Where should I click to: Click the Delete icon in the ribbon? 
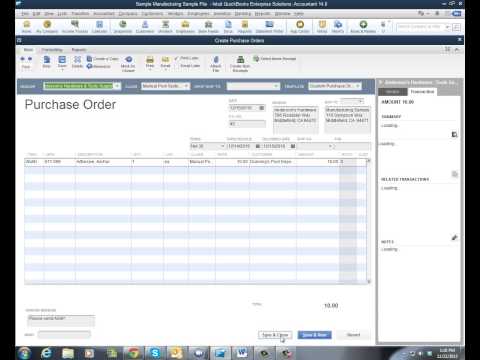[x=77, y=61]
